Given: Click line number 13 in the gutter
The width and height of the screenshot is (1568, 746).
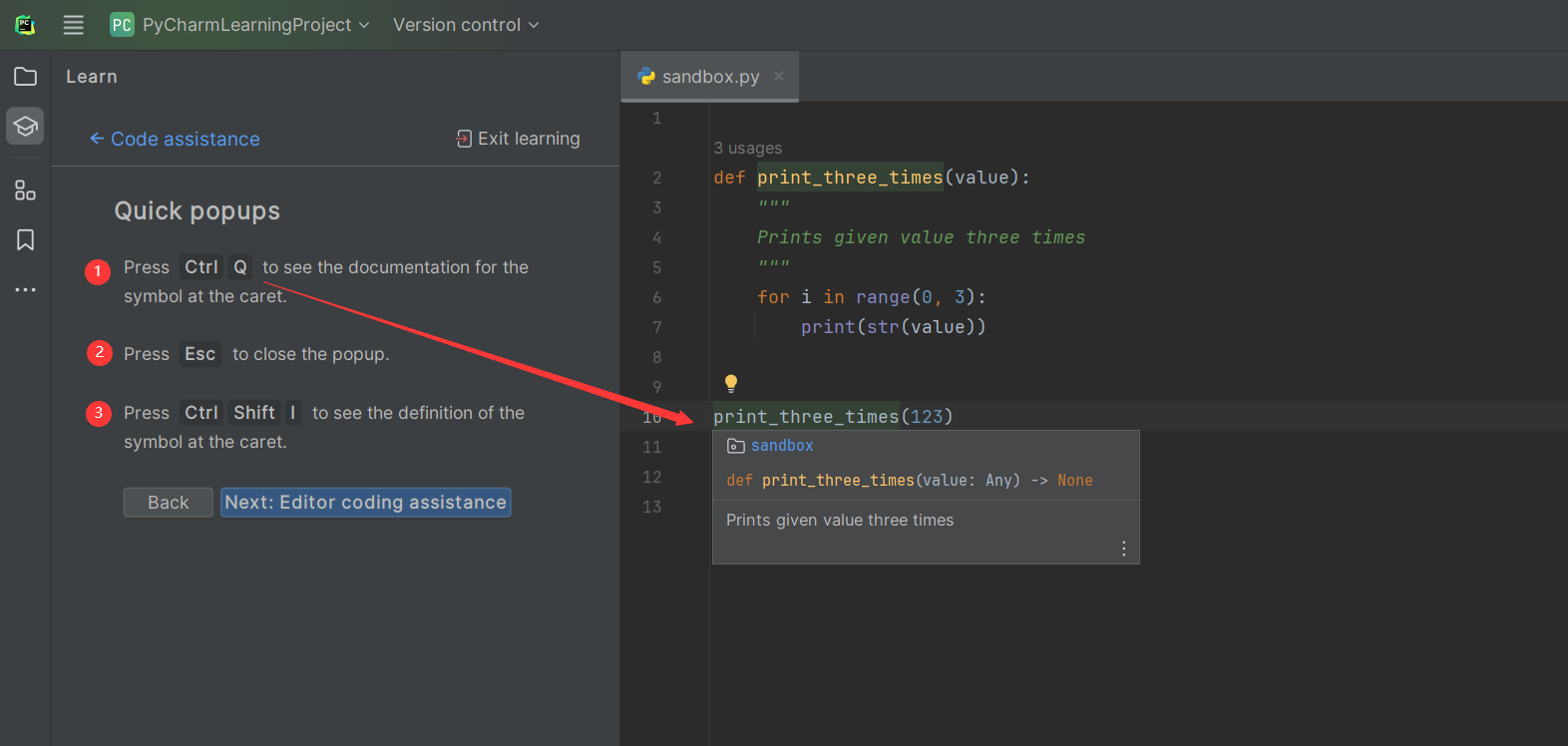Looking at the screenshot, I should 651,507.
